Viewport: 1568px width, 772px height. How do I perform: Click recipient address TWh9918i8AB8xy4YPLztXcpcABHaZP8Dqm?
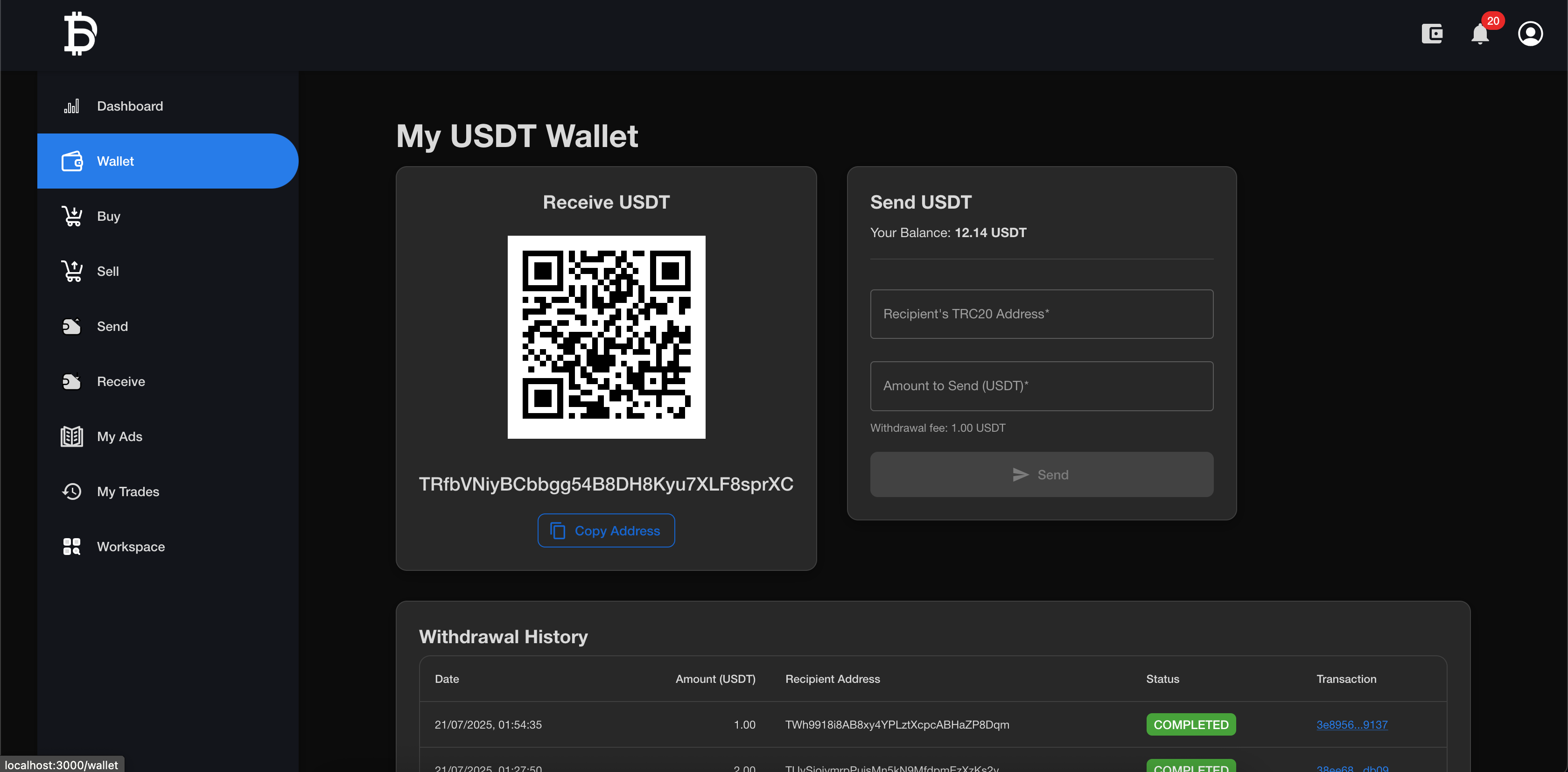[896, 724]
